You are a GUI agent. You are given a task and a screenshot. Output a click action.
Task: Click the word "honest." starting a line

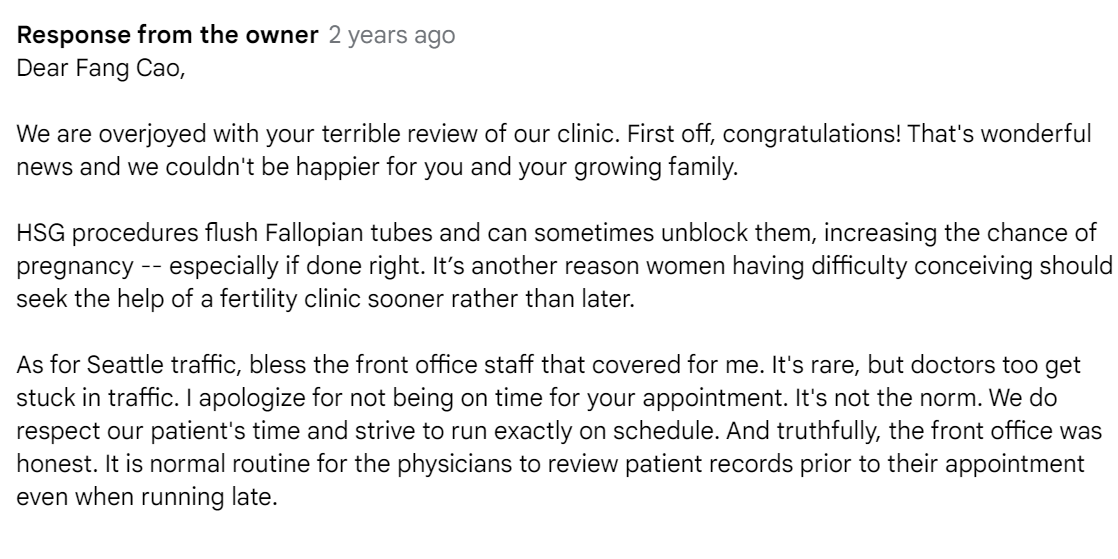pos(57,463)
